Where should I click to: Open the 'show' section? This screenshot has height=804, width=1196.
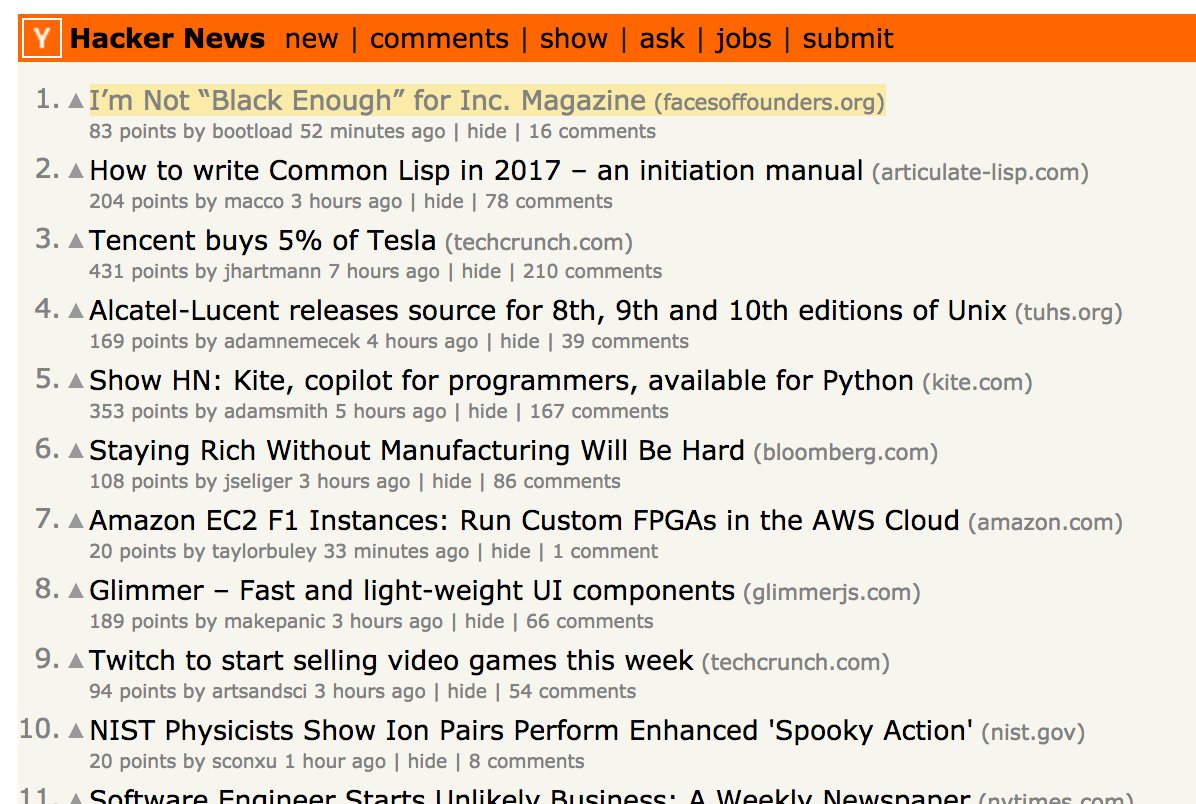[574, 38]
